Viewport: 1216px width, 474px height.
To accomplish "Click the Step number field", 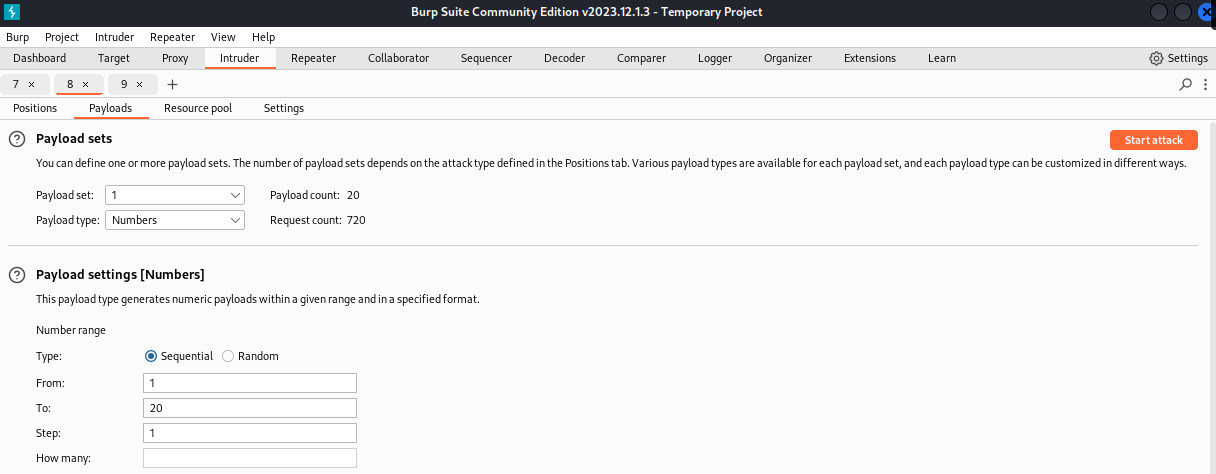I will click(250, 433).
